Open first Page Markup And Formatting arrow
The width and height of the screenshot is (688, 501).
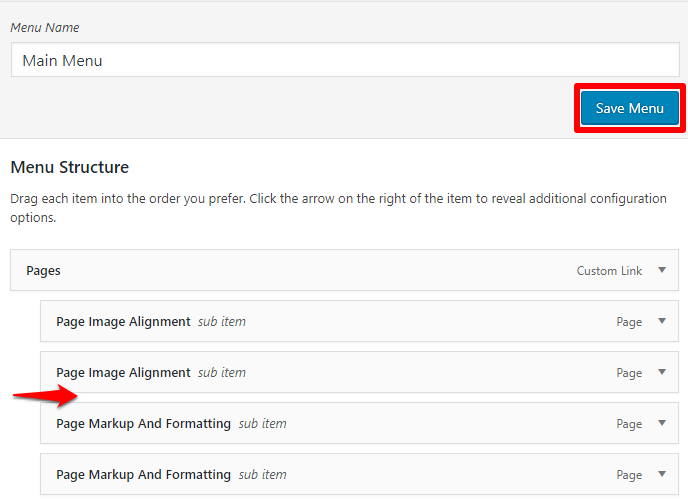[x=662, y=423]
